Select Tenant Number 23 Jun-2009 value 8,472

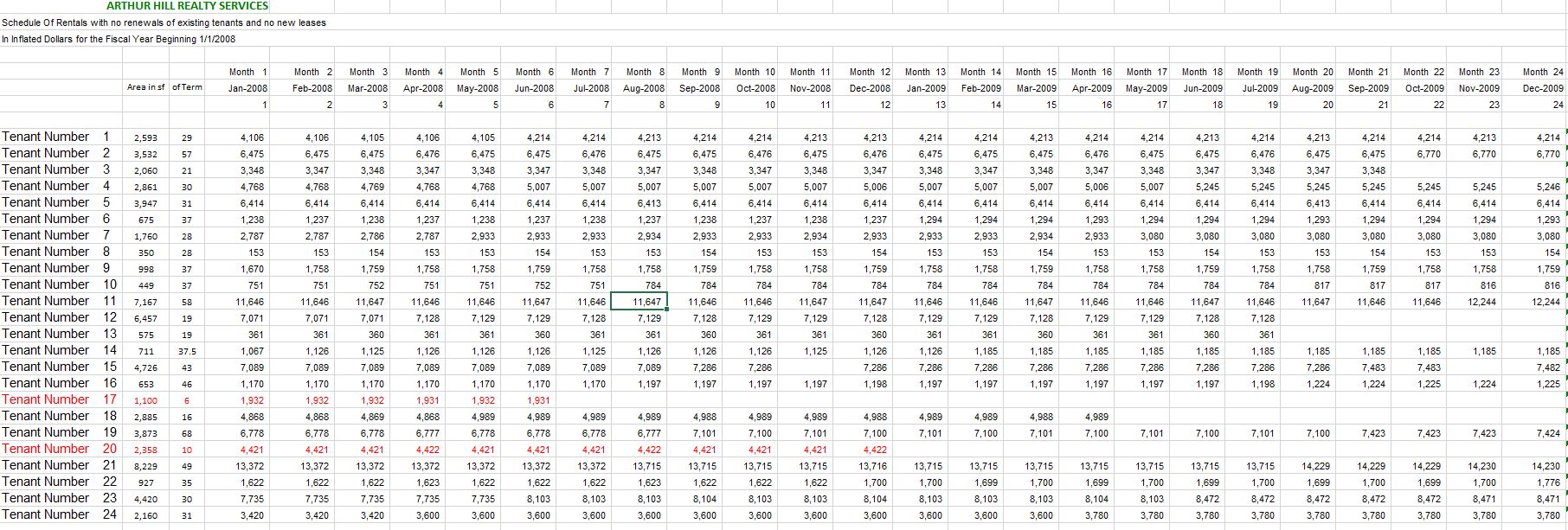(x=1207, y=499)
